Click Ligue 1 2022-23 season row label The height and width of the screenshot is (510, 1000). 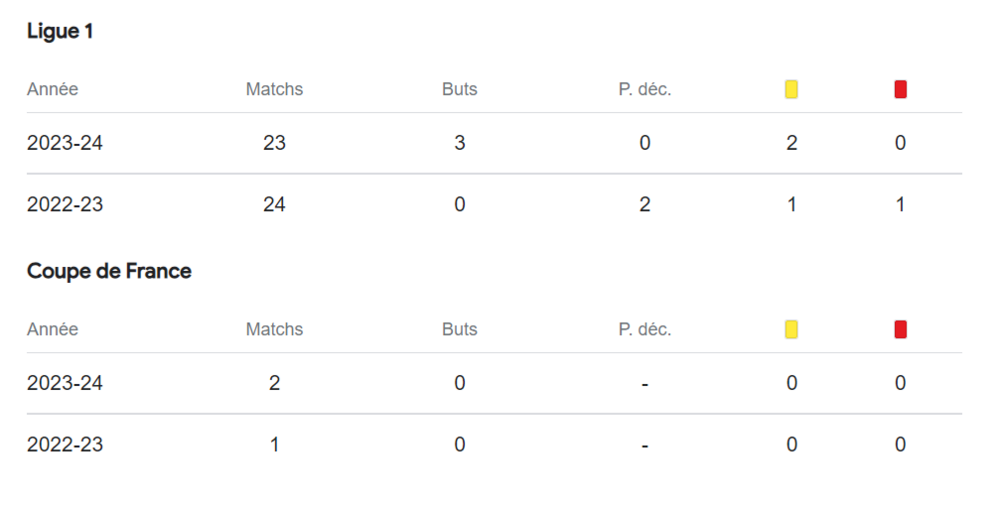click(65, 205)
